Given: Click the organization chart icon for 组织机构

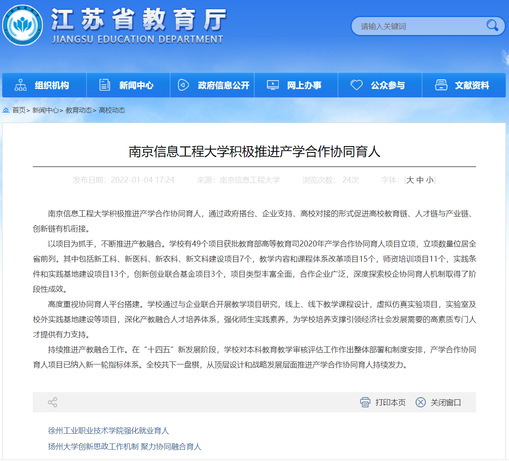Looking at the screenshot, I should point(20,85).
